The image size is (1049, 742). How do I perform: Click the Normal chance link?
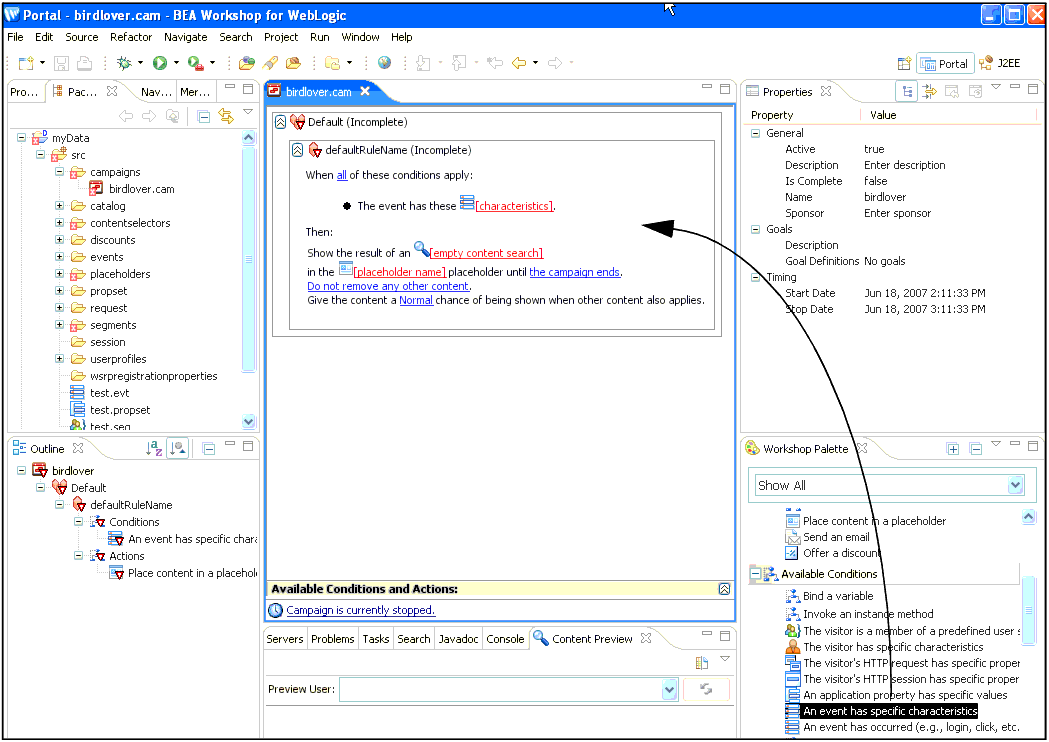(x=416, y=300)
